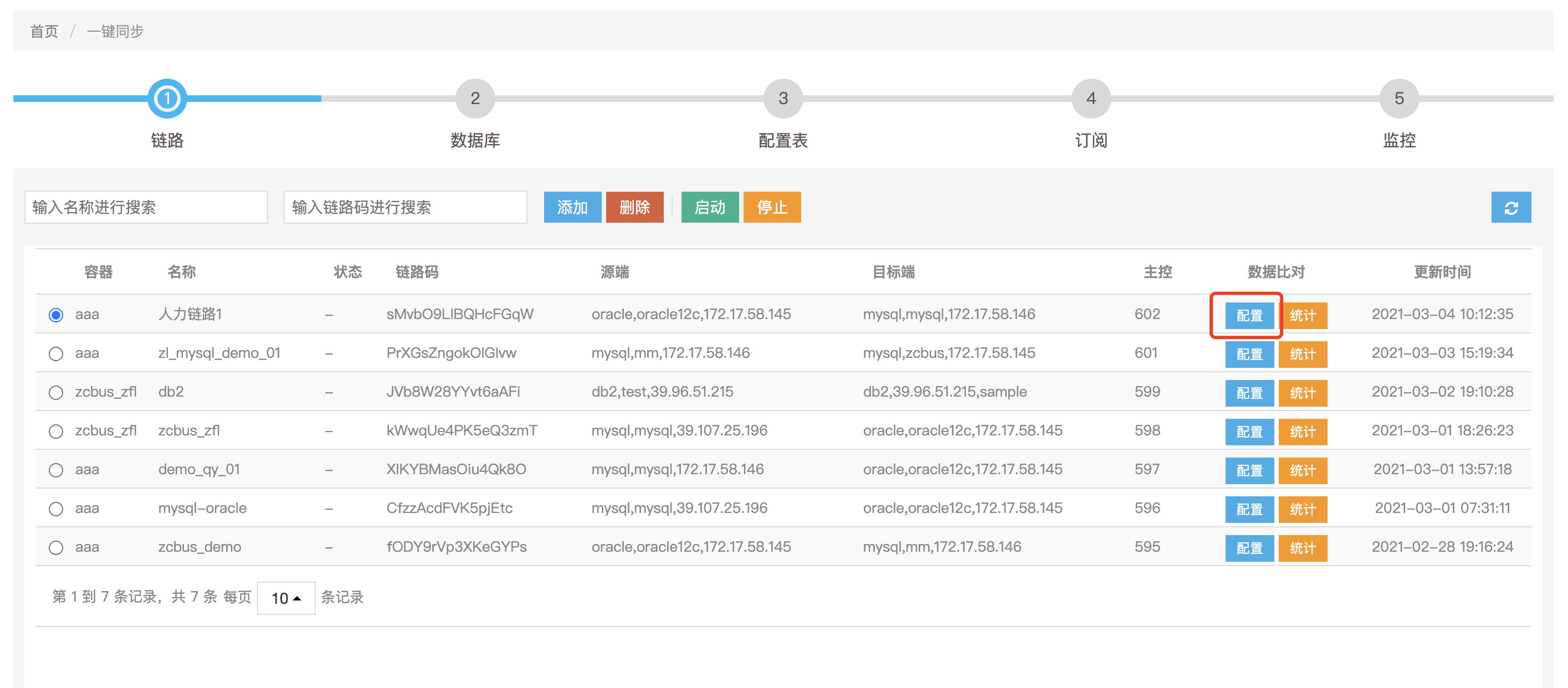Click the red 删除 button

[634, 208]
